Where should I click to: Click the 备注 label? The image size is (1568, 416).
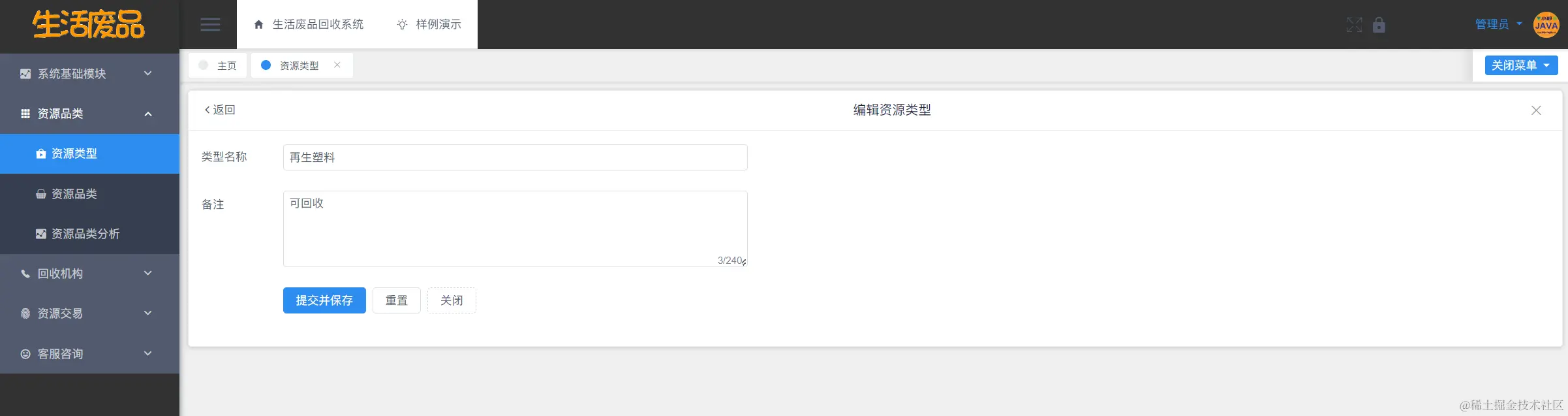(x=213, y=204)
